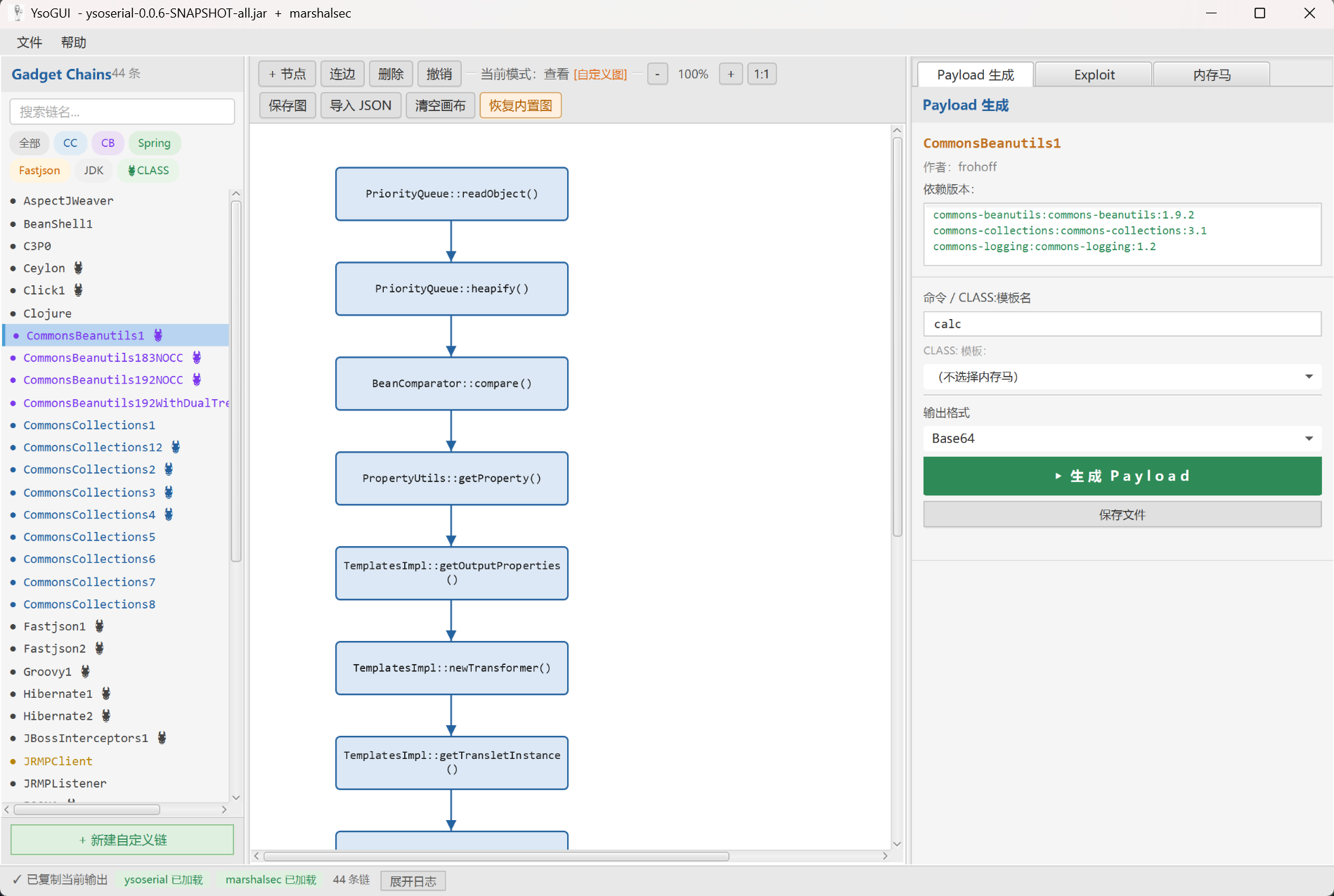Screen dimensions: 1334x896
Task: Click the 生成 Payload button
Action: pyautogui.click(x=1122, y=476)
